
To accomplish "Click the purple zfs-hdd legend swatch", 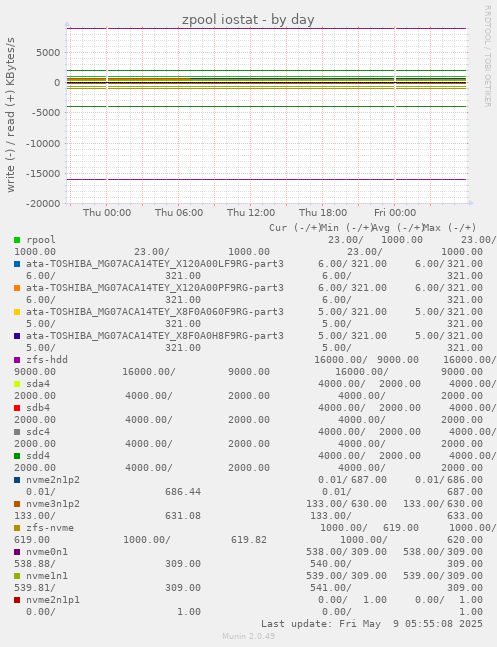I will click(x=17, y=360).
